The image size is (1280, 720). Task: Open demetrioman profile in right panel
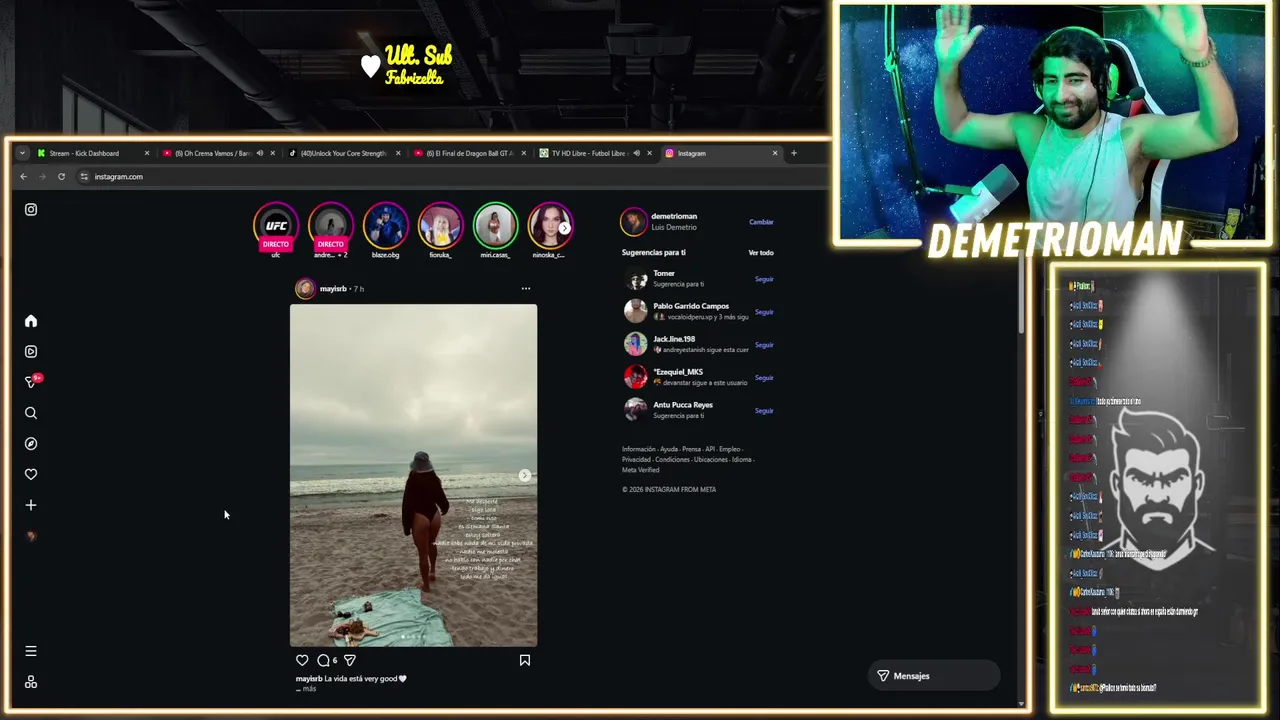(x=674, y=216)
